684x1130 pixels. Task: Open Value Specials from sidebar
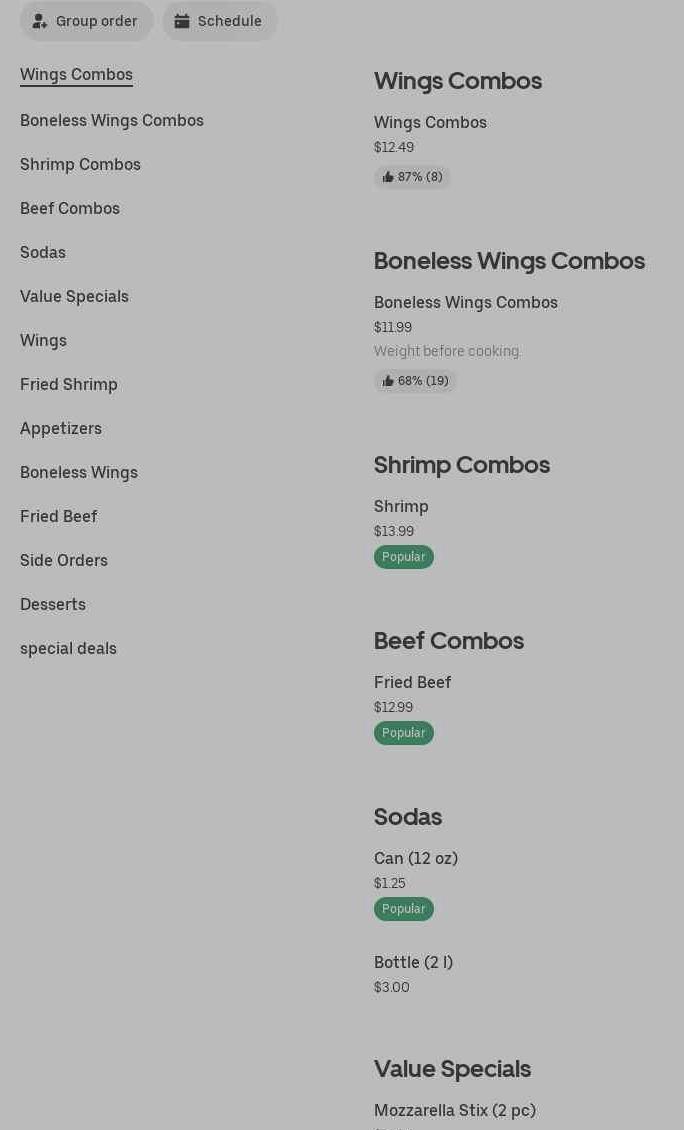pos(74,296)
